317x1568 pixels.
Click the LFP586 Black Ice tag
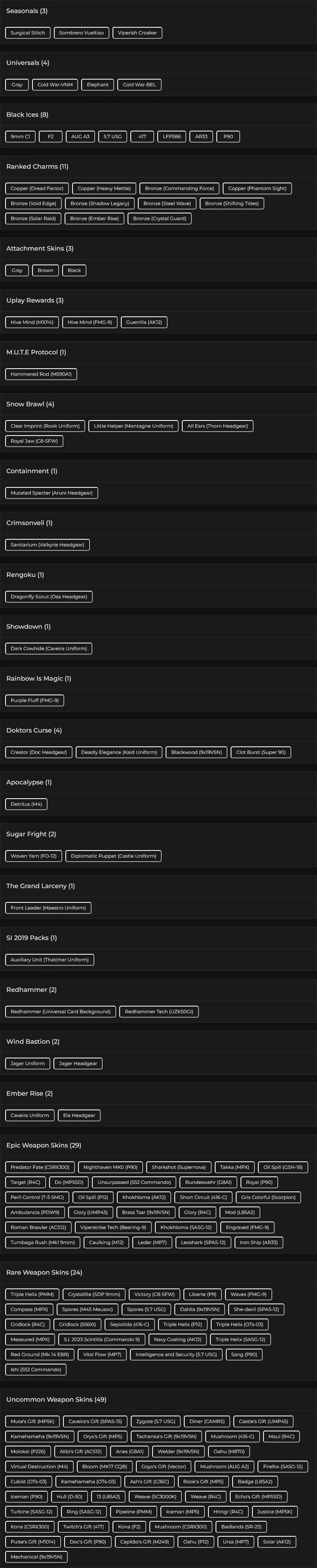coord(172,136)
